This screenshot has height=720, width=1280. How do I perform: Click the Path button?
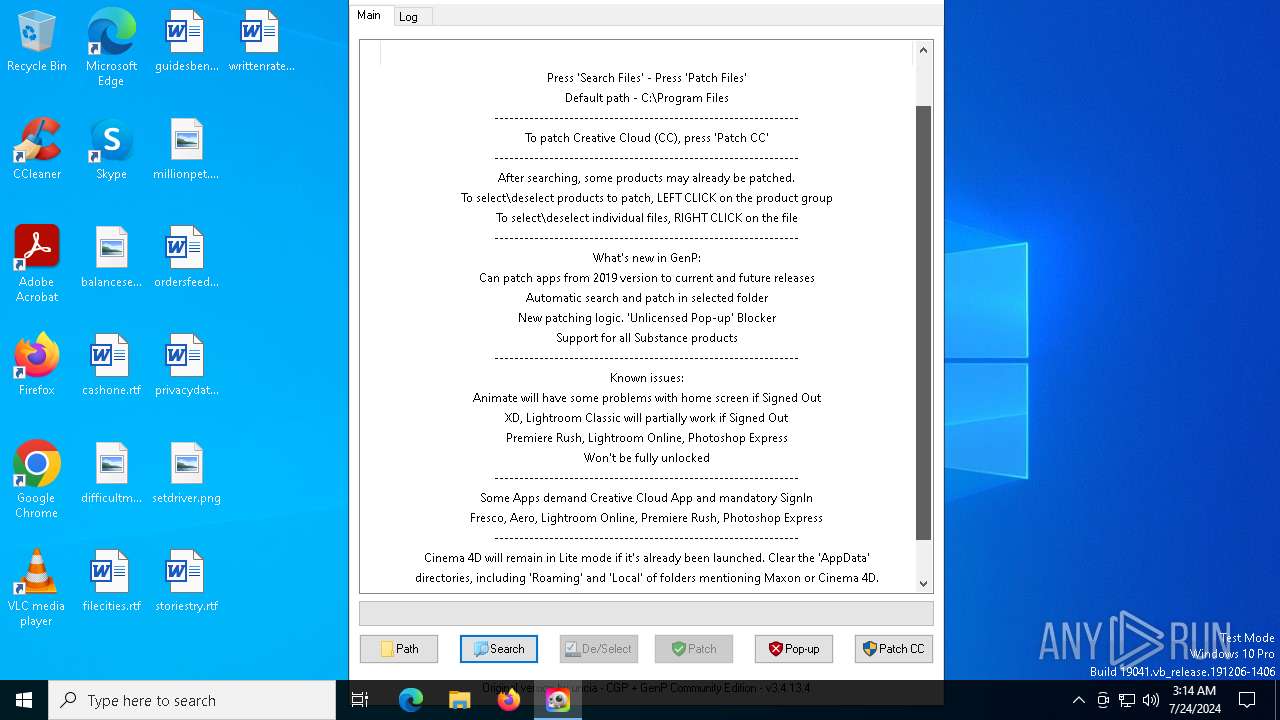coord(399,649)
